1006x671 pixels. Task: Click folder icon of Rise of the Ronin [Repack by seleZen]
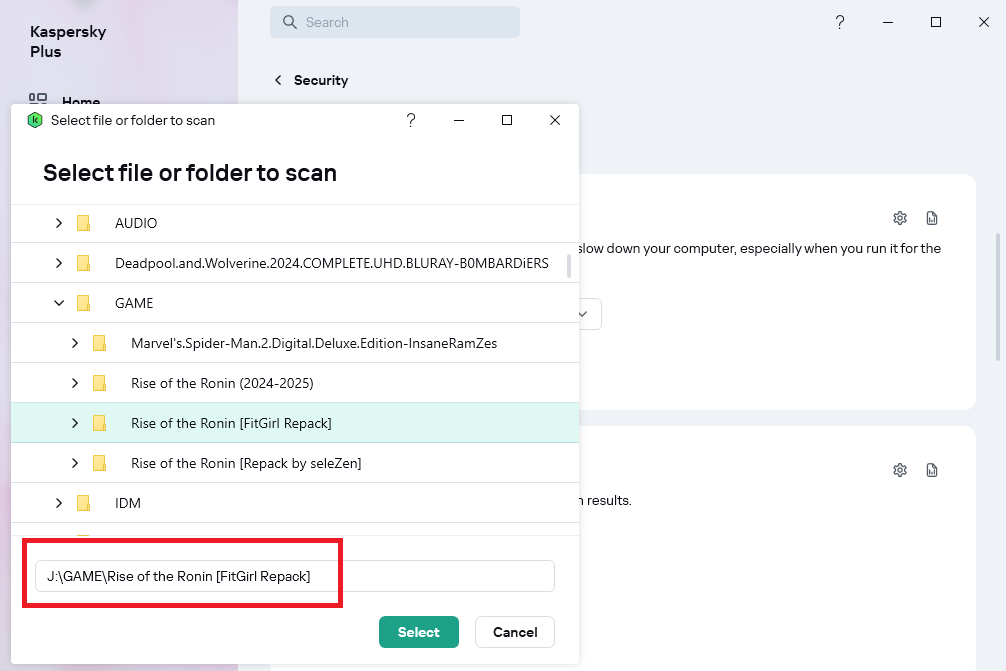(x=99, y=463)
